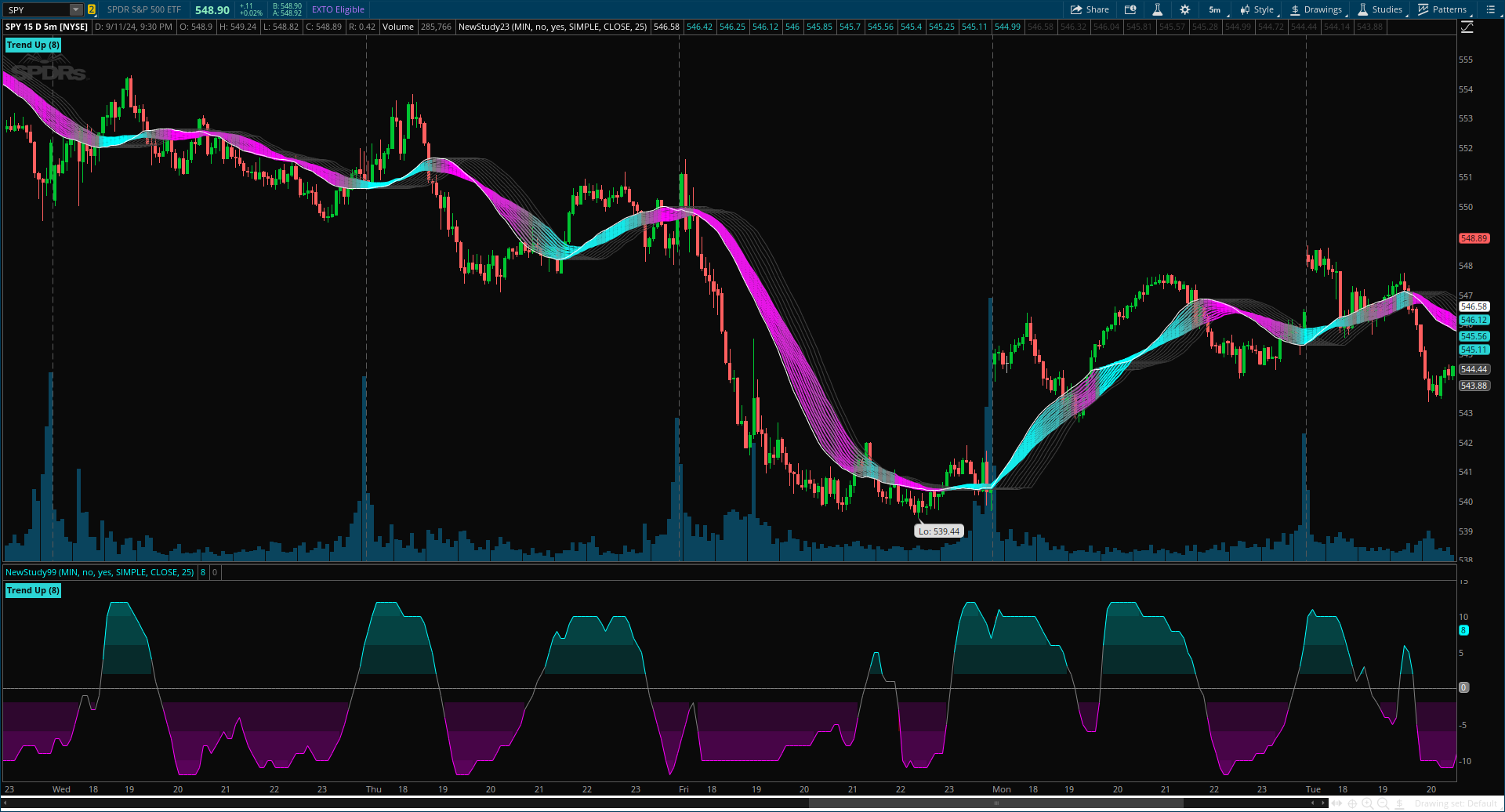Click the +.11 net change value
This screenshot has width=1505, height=812.
point(247,6)
